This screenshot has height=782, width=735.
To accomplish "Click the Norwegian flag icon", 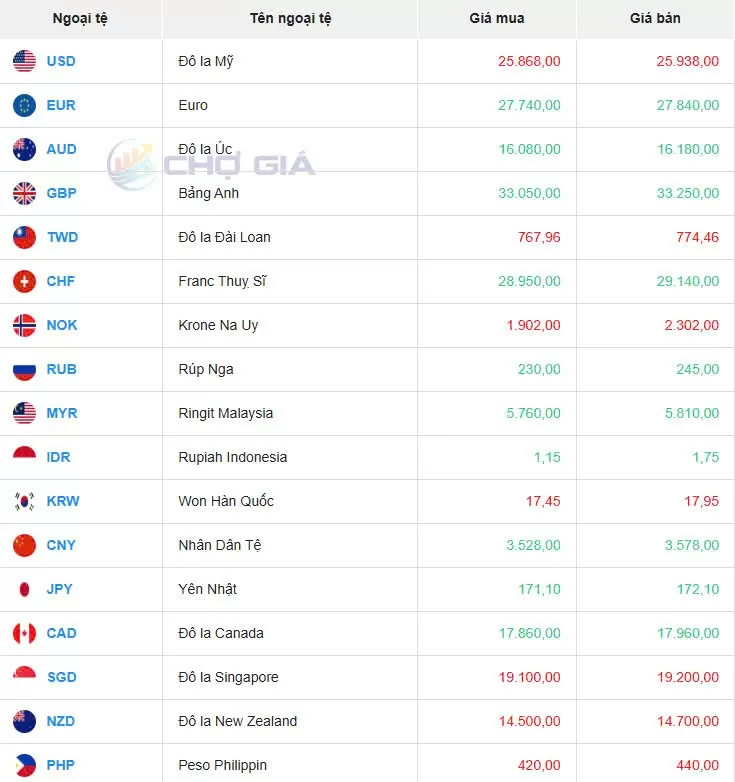I will pyautogui.click(x=24, y=325).
